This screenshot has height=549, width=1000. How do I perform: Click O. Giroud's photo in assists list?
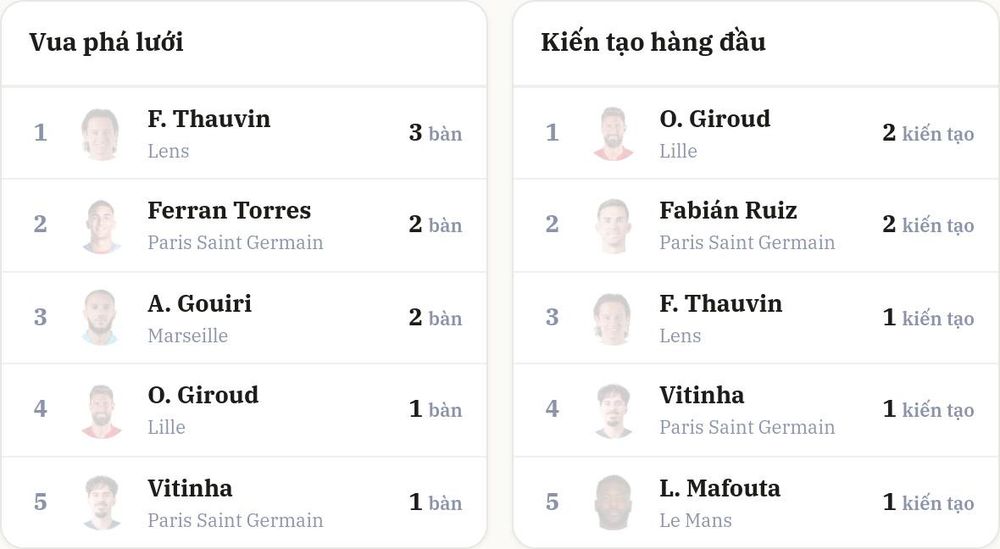click(613, 134)
